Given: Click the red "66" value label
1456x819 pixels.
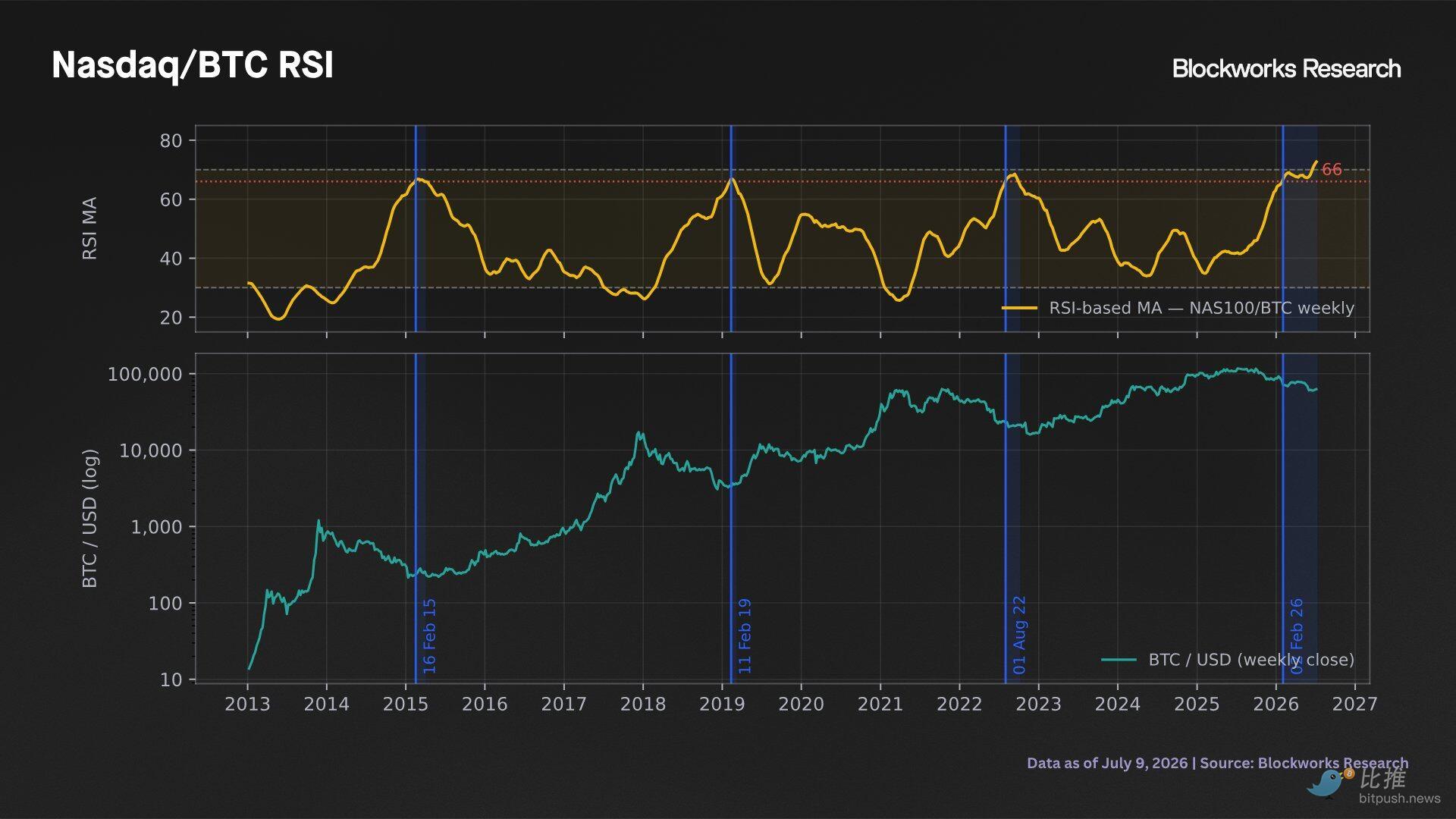Looking at the screenshot, I should (1332, 170).
